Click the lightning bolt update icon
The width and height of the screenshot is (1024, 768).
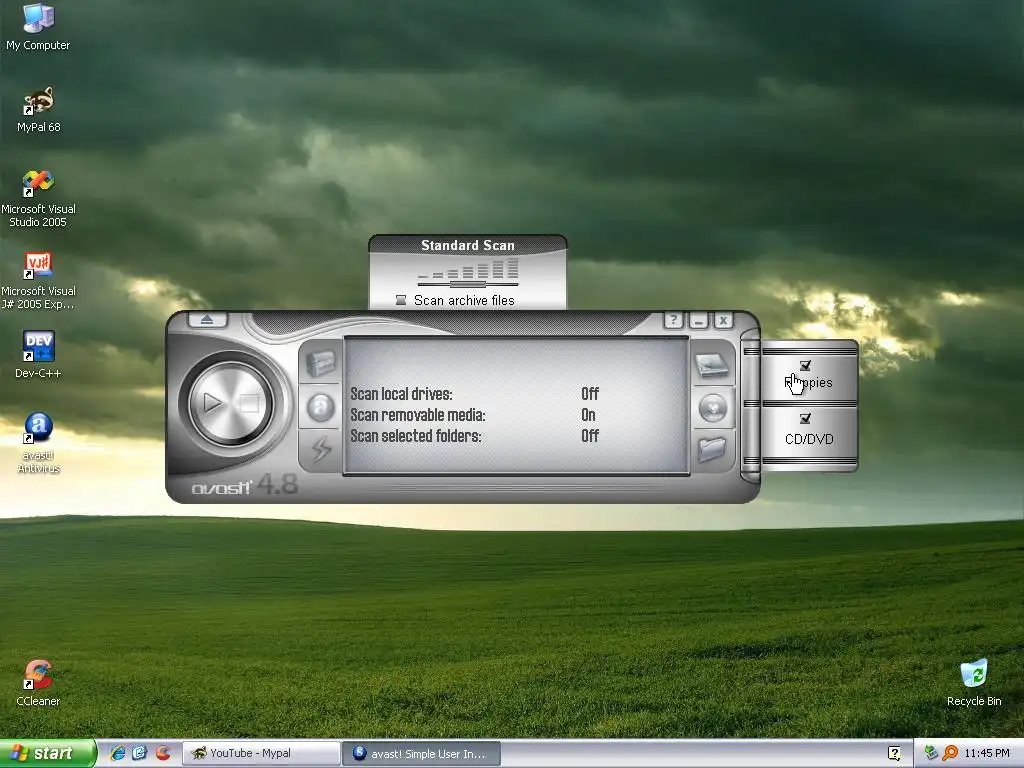(320, 449)
